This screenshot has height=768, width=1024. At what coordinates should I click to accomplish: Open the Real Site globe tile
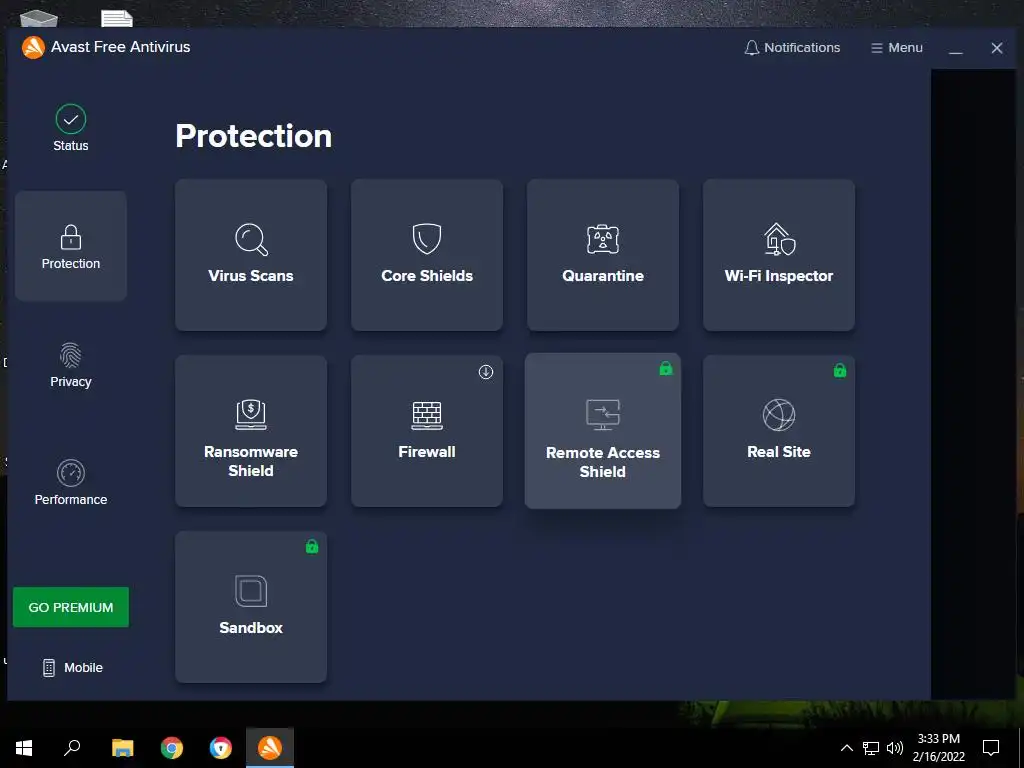pyautogui.click(x=779, y=431)
